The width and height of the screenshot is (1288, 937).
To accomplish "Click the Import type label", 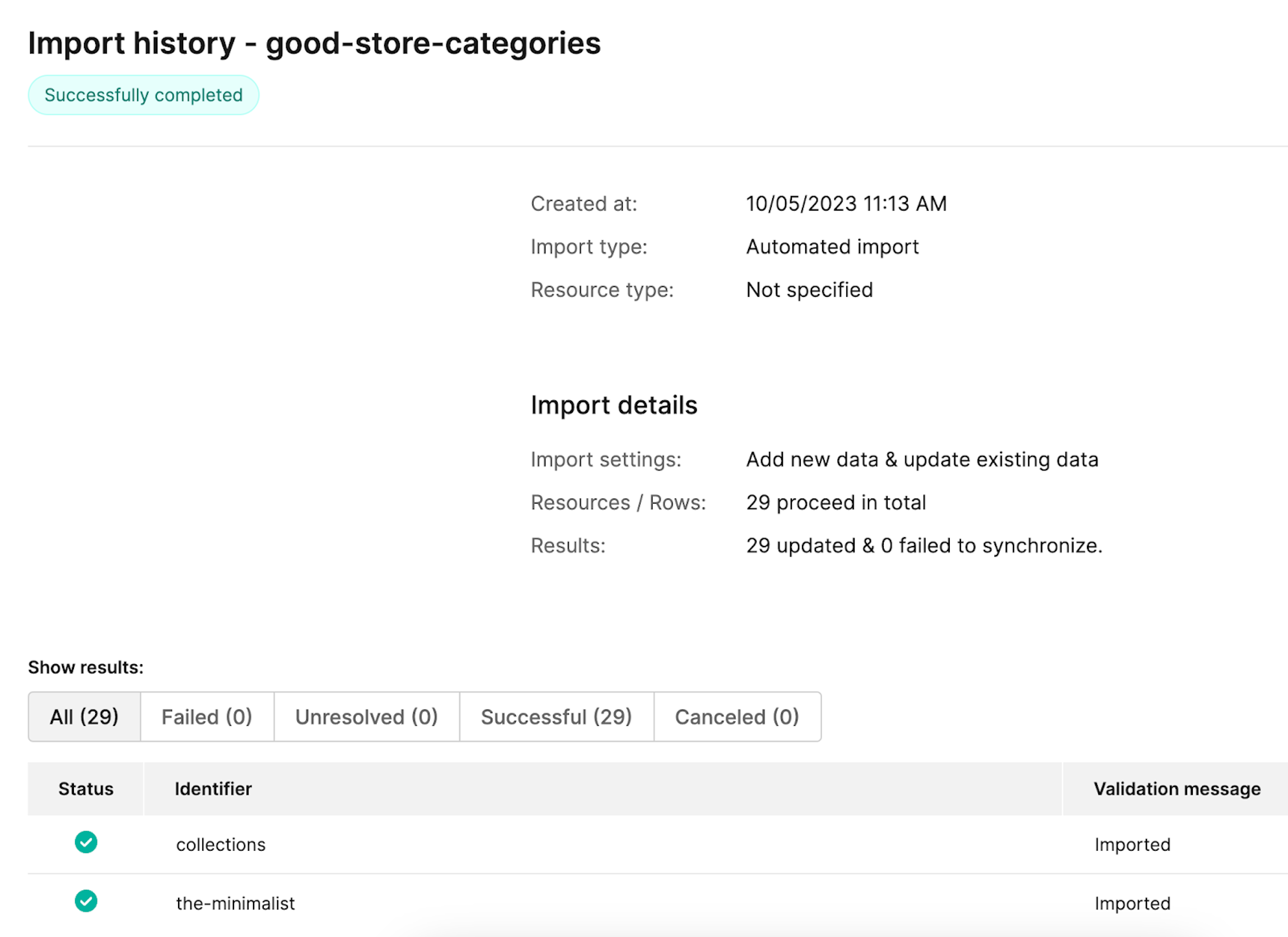I will point(589,246).
